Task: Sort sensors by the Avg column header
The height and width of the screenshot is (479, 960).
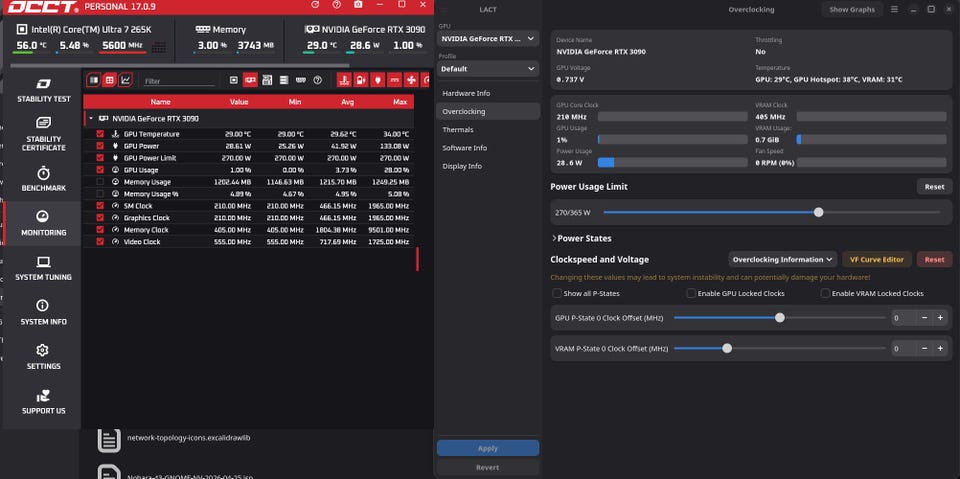Action: [x=348, y=102]
